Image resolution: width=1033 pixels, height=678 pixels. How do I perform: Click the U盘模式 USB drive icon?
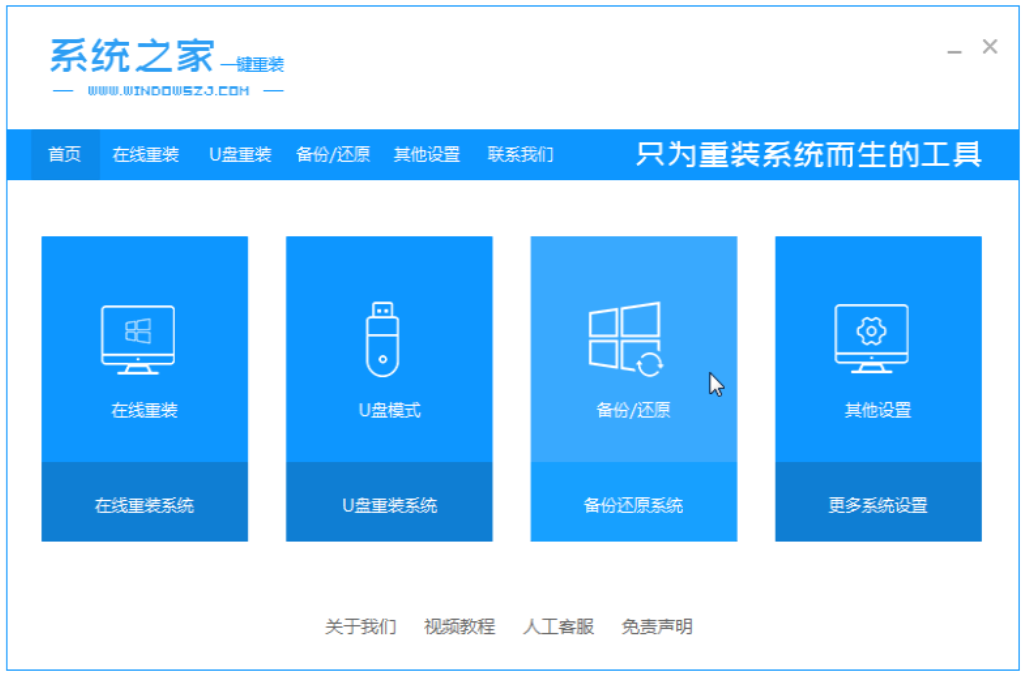(x=383, y=339)
